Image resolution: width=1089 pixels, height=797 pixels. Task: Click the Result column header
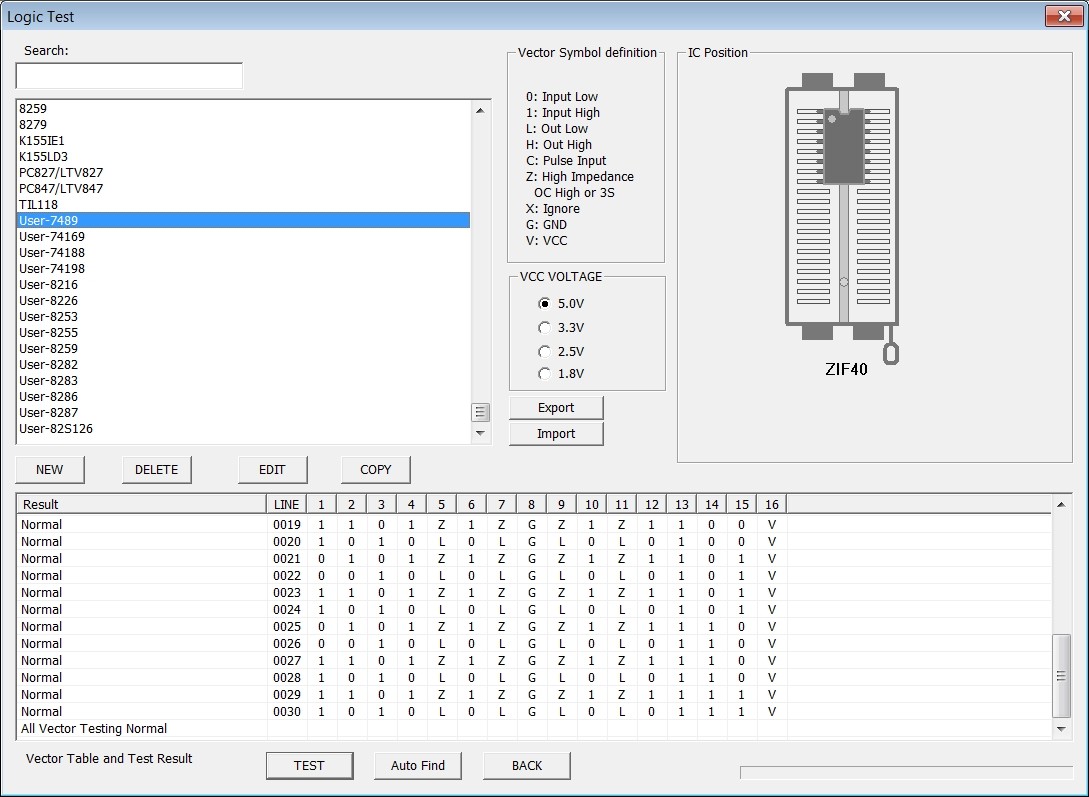click(142, 505)
